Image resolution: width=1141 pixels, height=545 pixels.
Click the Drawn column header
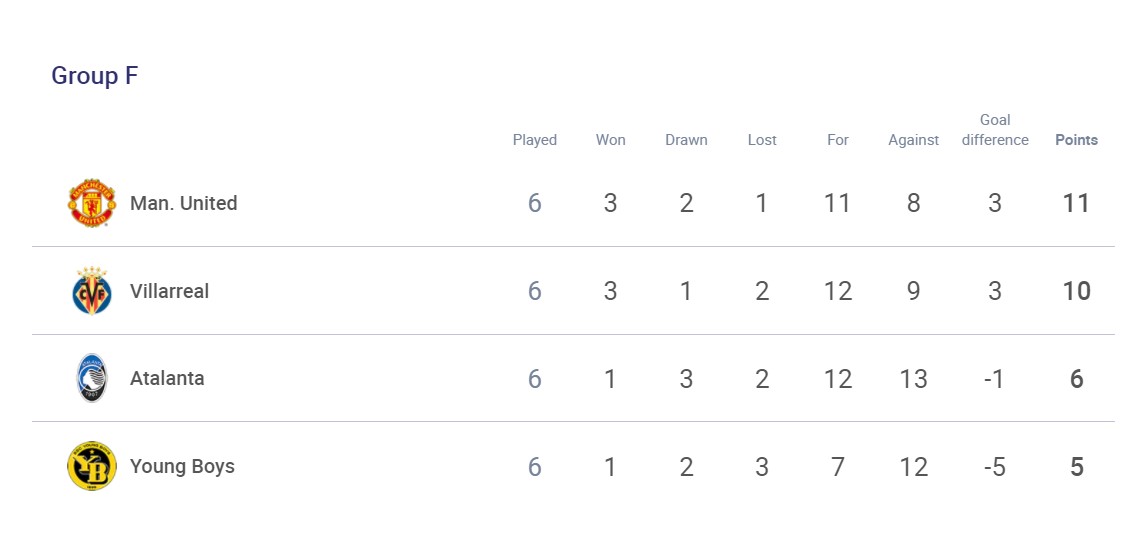[x=686, y=140]
